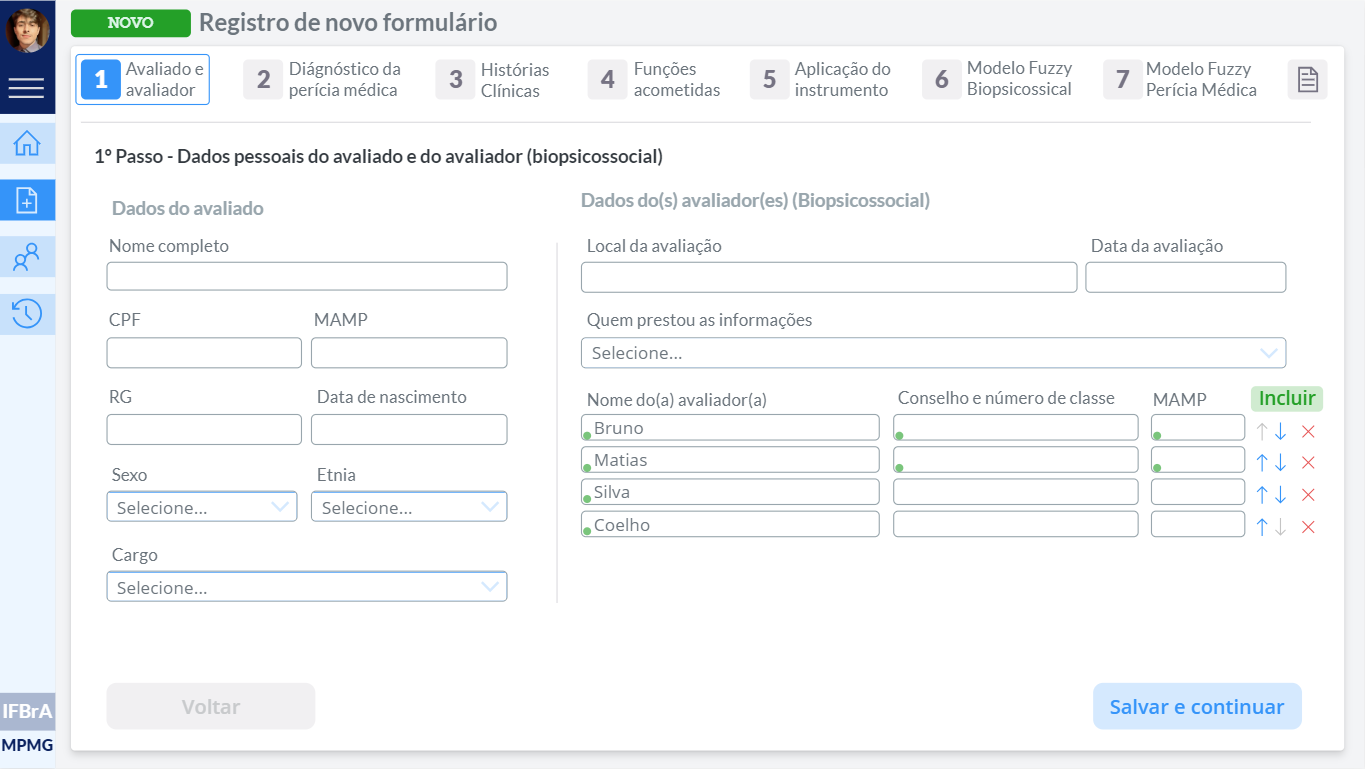Click the Local da avaliação field
Image resolution: width=1365 pixels, height=769 pixels.
pos(829,277)
